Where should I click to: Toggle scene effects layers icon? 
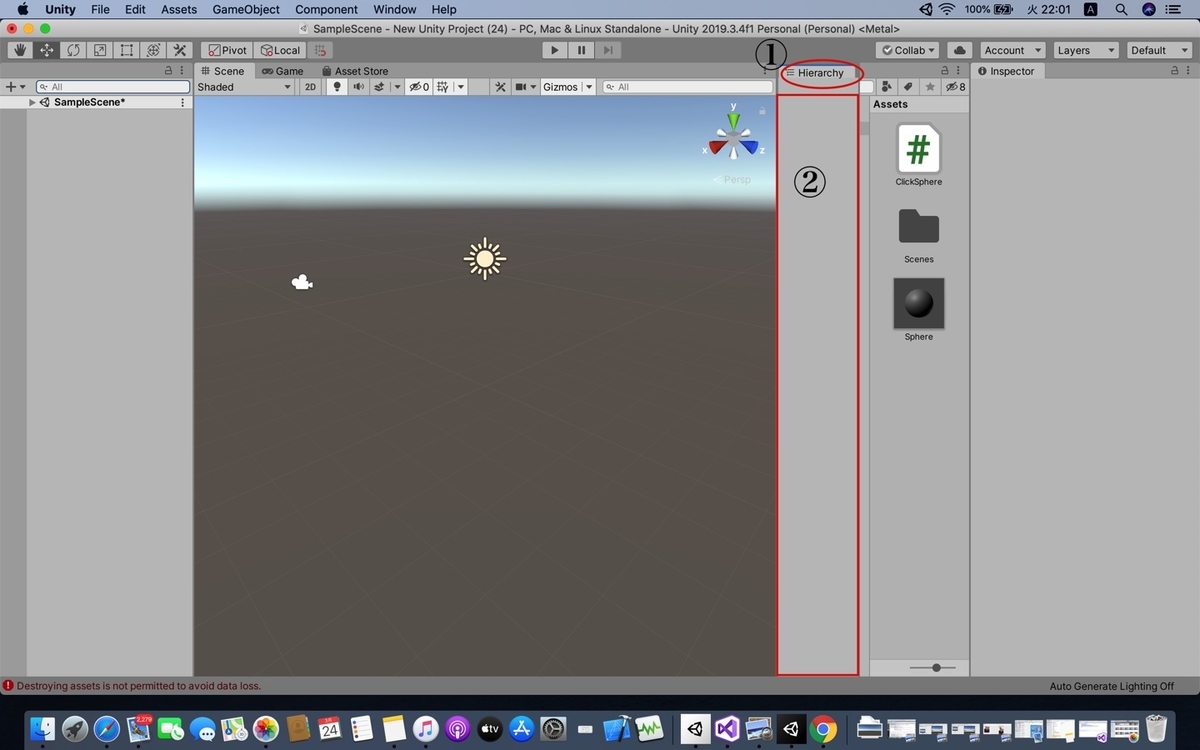point(379,87)
